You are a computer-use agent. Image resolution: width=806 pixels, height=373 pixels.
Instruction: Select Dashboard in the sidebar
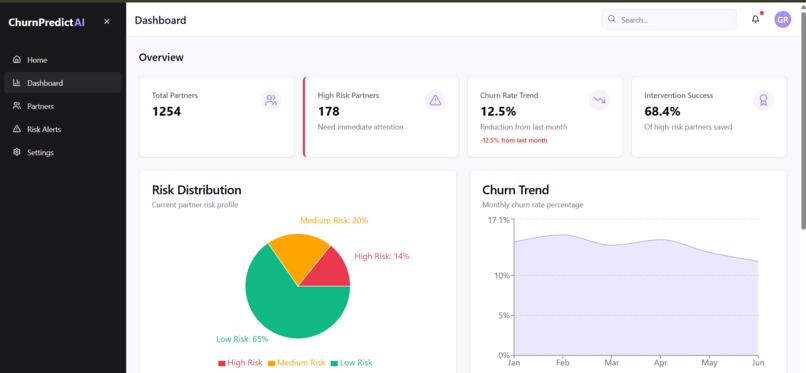pos(63,83)
